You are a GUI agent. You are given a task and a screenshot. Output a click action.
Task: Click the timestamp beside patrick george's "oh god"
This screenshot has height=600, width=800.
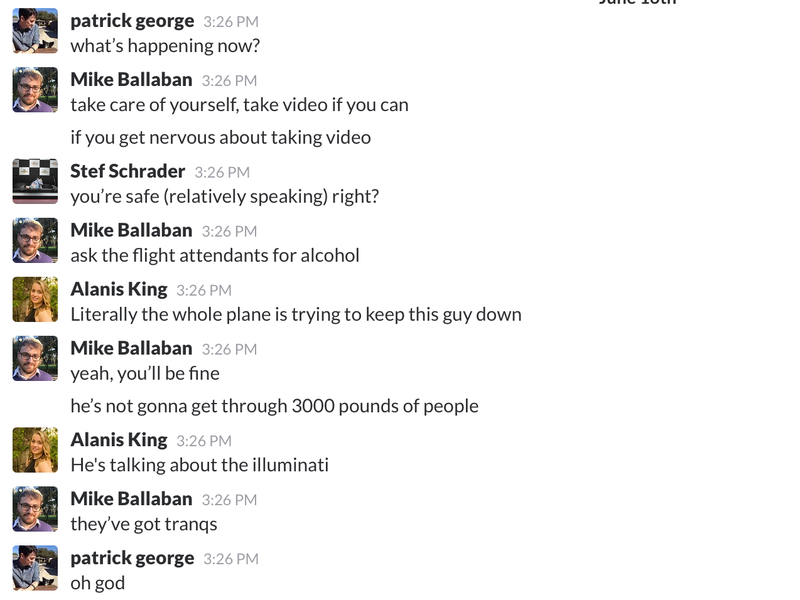pos(231,559)
